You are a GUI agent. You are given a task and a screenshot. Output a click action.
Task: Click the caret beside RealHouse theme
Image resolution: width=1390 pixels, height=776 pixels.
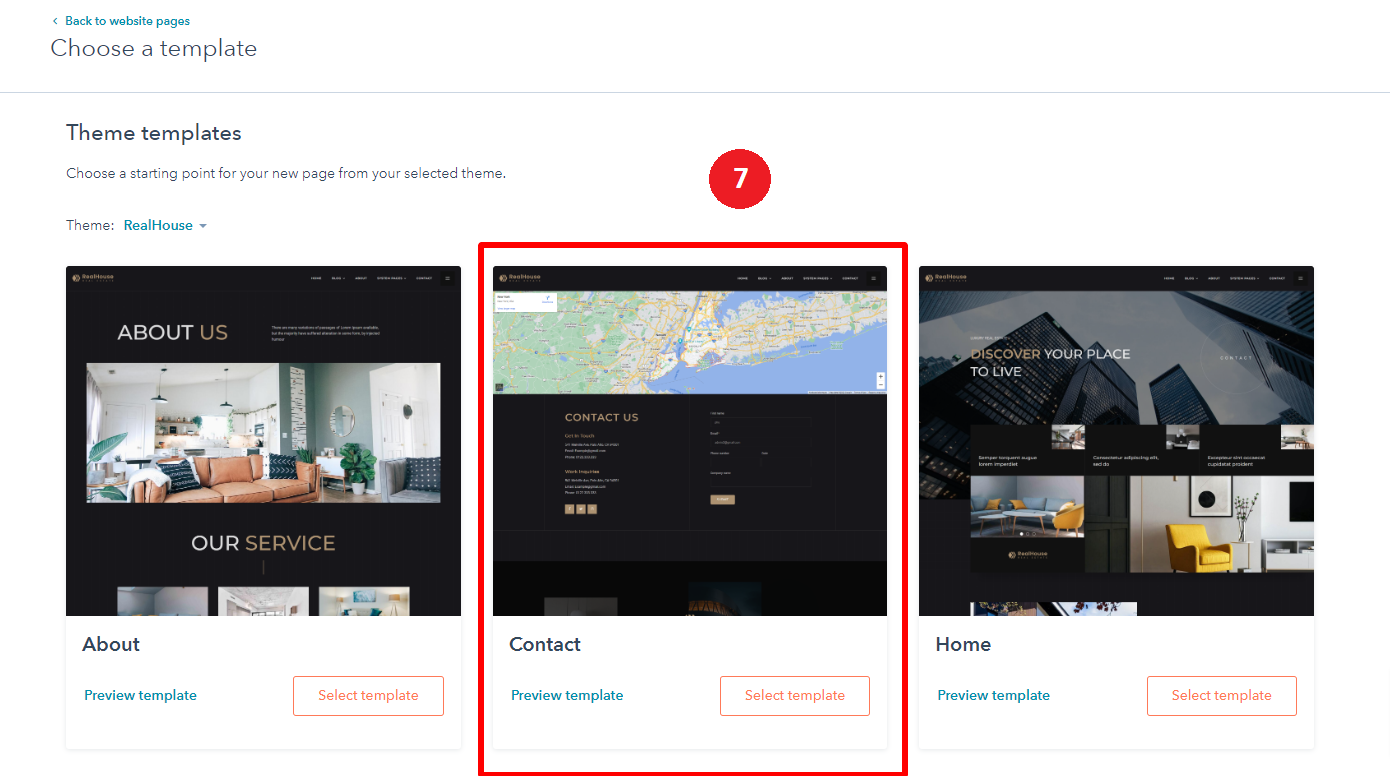tap(203, 226)
